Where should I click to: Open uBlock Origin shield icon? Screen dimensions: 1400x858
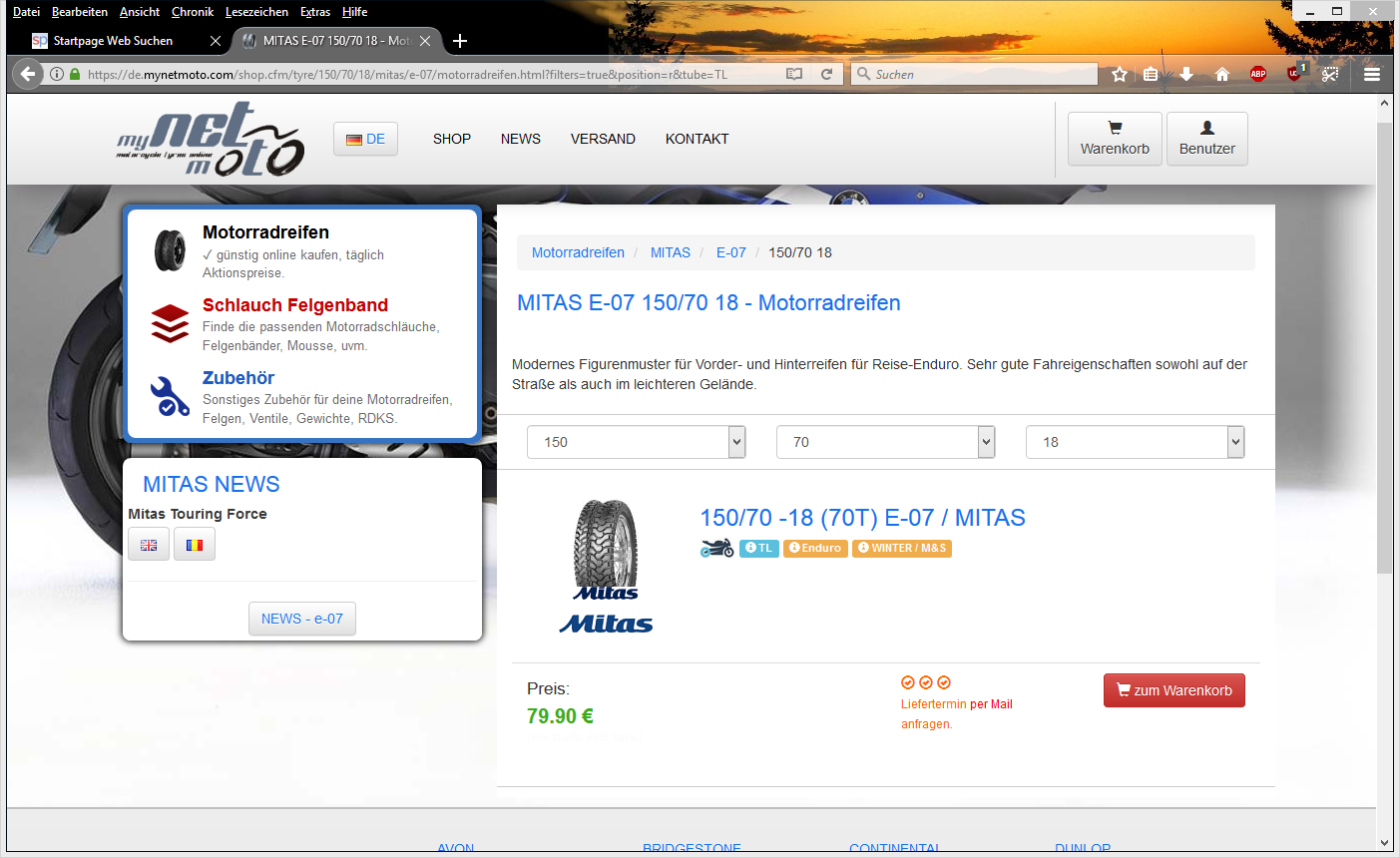1295,72
